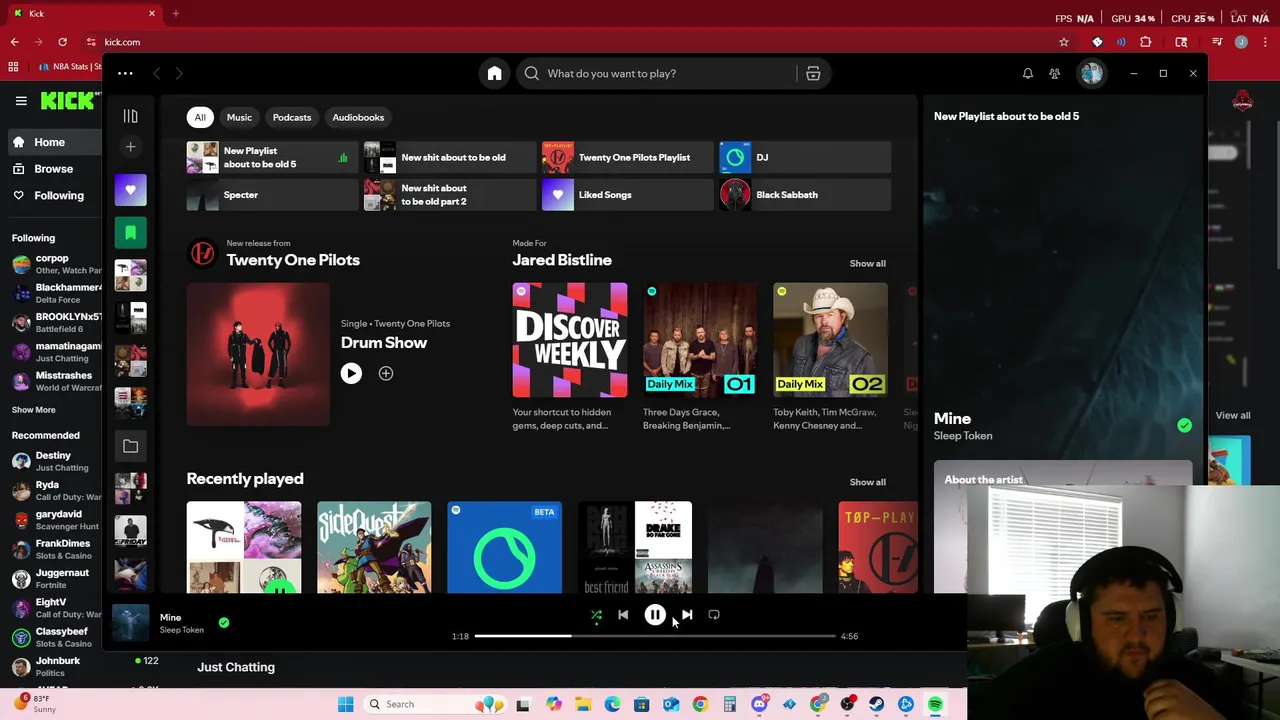This screenshot has width=1280, height=720.
Task: Create new playlist with plus icon
Action: click(130, 147)
